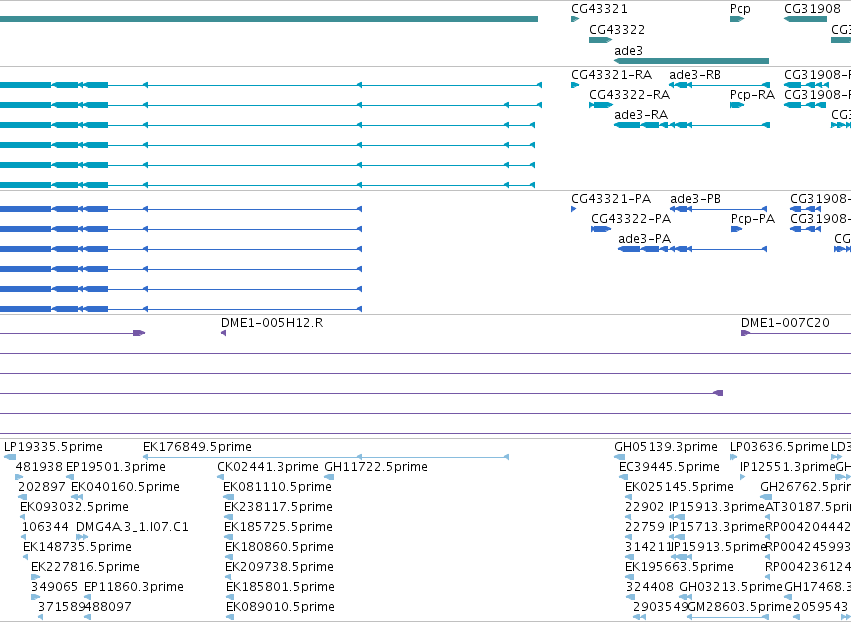851x622 pixels.
Task: Click EST EK195663.5prime
Action: (679, 568)
